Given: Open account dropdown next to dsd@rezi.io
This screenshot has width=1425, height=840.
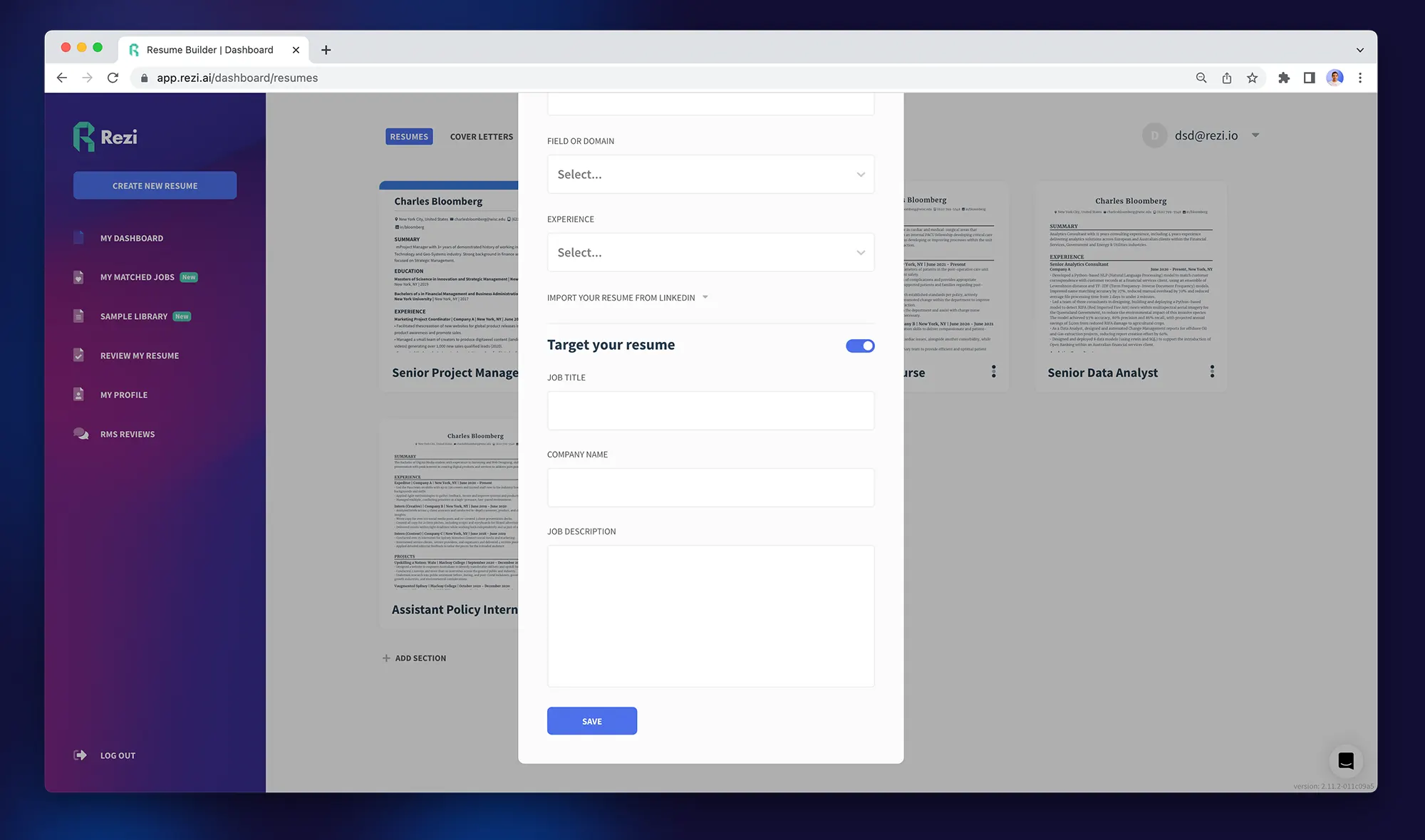Looking at the screenshot, I should [x=1255, y=135].
